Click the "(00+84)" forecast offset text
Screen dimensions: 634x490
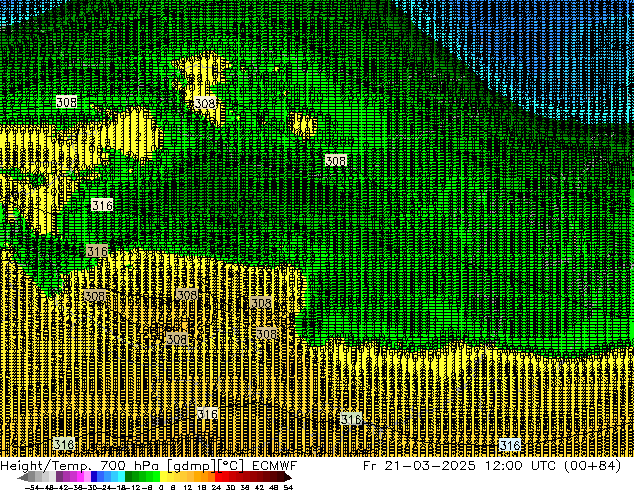click(593, 466)
